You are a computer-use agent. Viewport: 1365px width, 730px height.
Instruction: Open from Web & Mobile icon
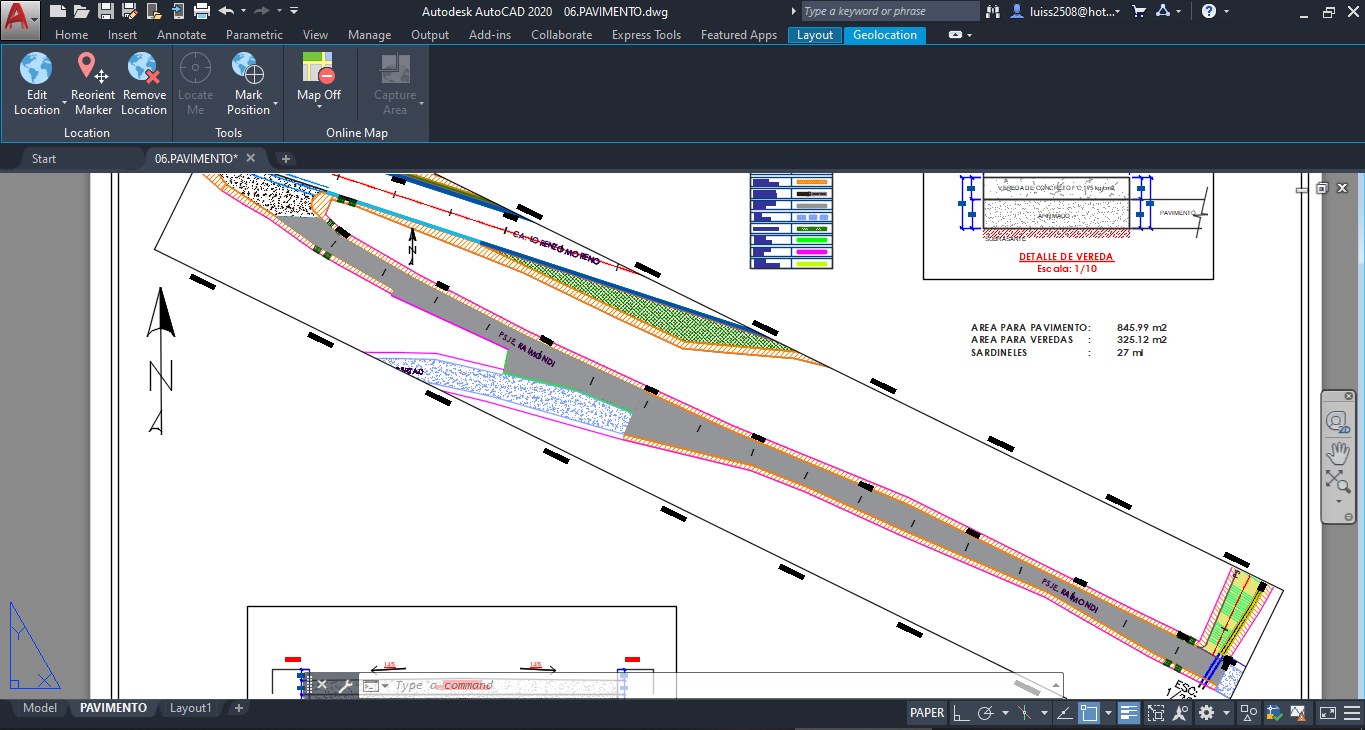point(154,11)
